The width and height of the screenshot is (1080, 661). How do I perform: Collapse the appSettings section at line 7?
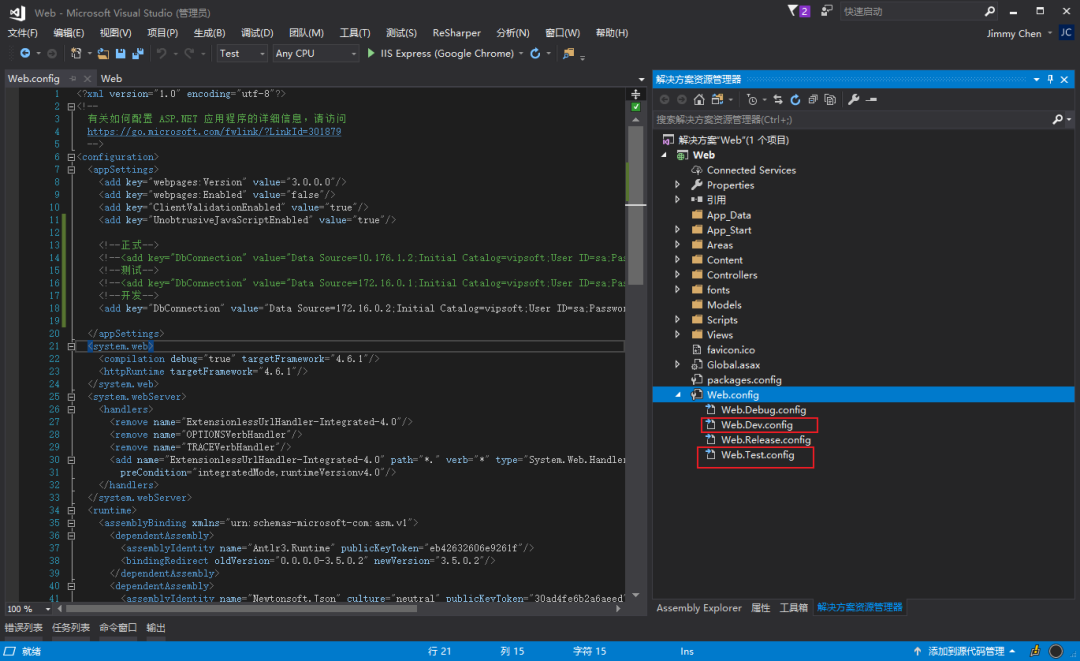pos(71,169)
